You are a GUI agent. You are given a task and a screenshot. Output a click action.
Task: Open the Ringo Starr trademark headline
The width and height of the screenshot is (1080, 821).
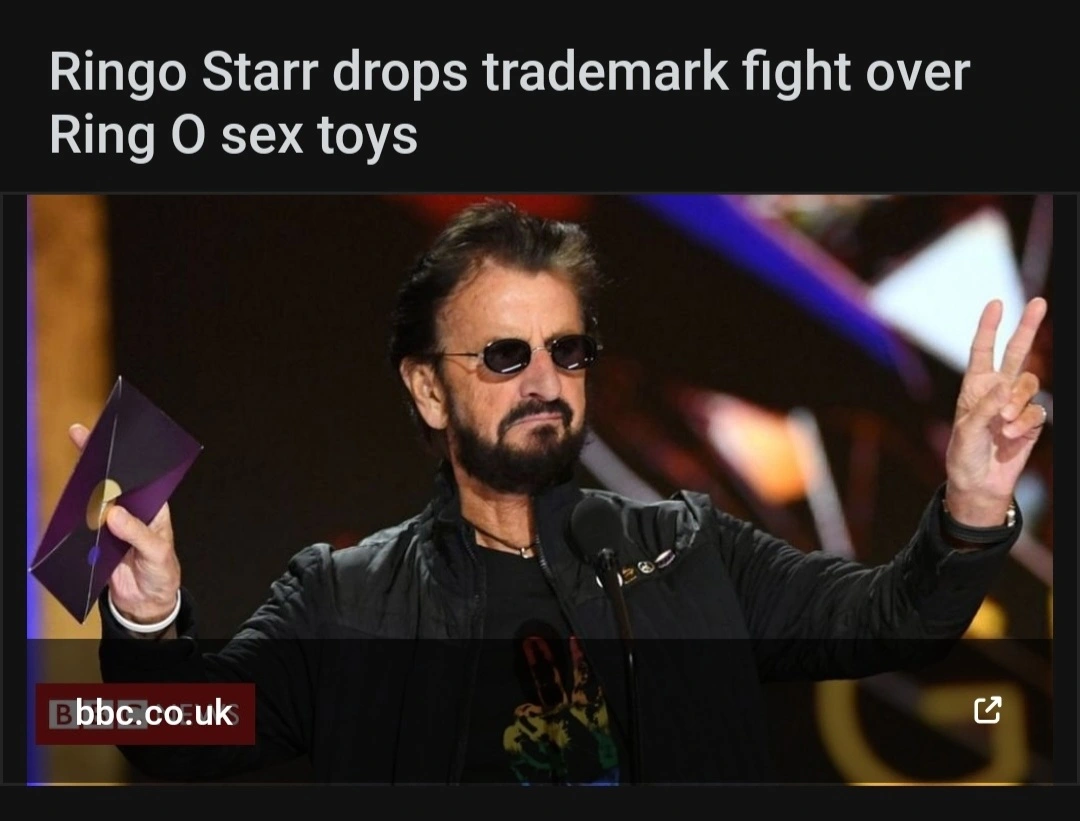coord(509,103)
